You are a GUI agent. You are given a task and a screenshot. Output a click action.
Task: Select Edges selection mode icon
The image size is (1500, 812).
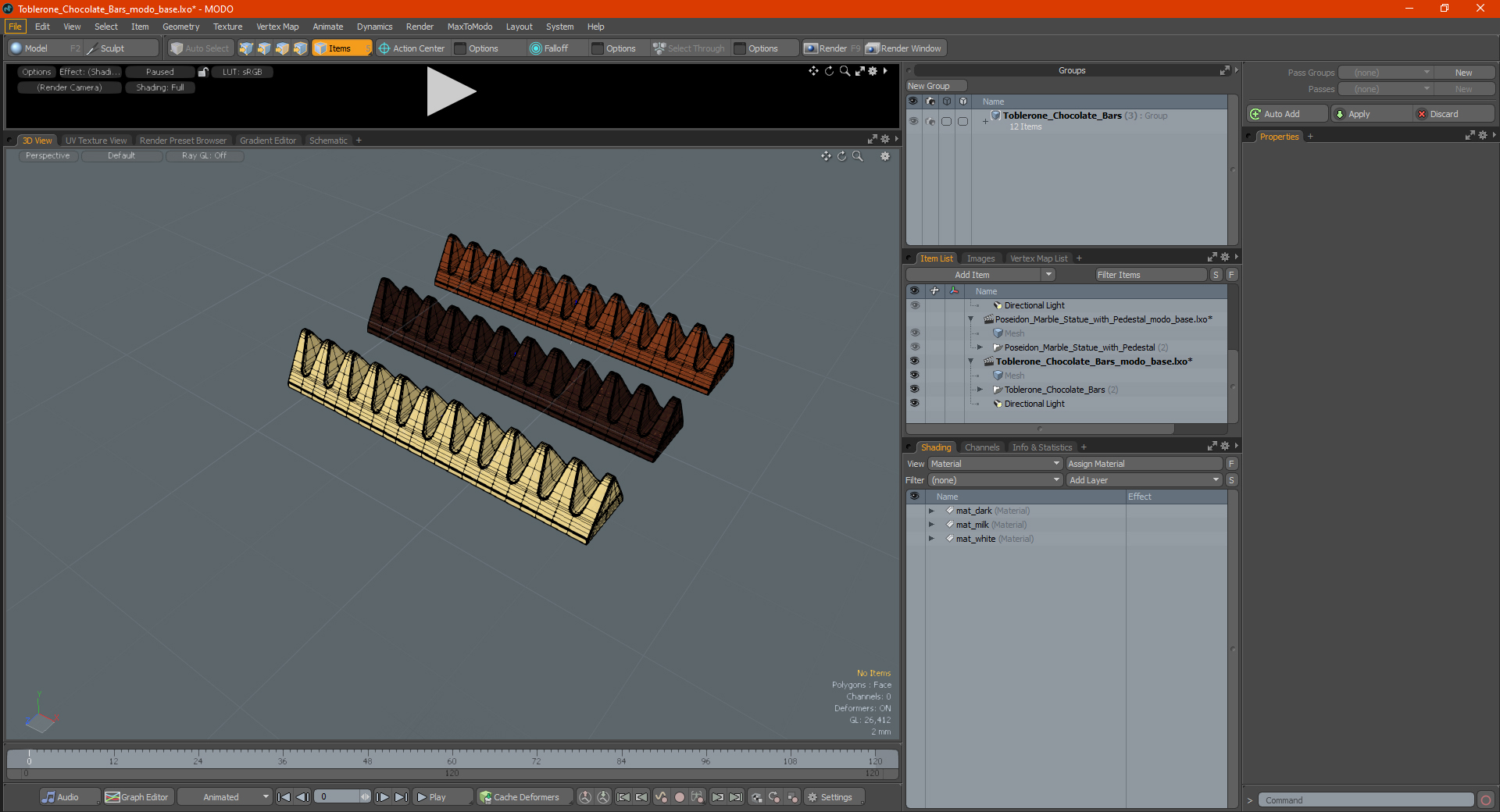pyautogui.click(x=264, y=48)
